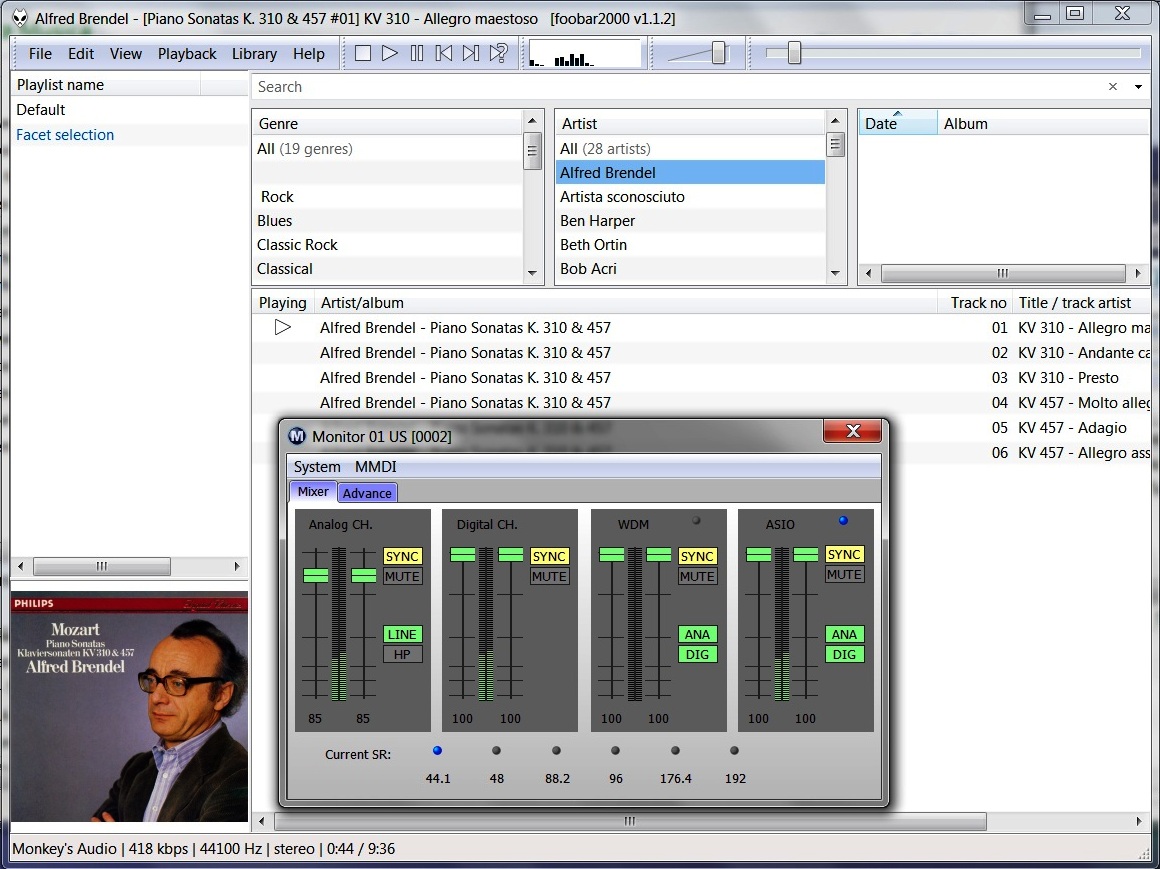Click the seek bar handle
This screenshot has height=869, width=1160.
794,53
